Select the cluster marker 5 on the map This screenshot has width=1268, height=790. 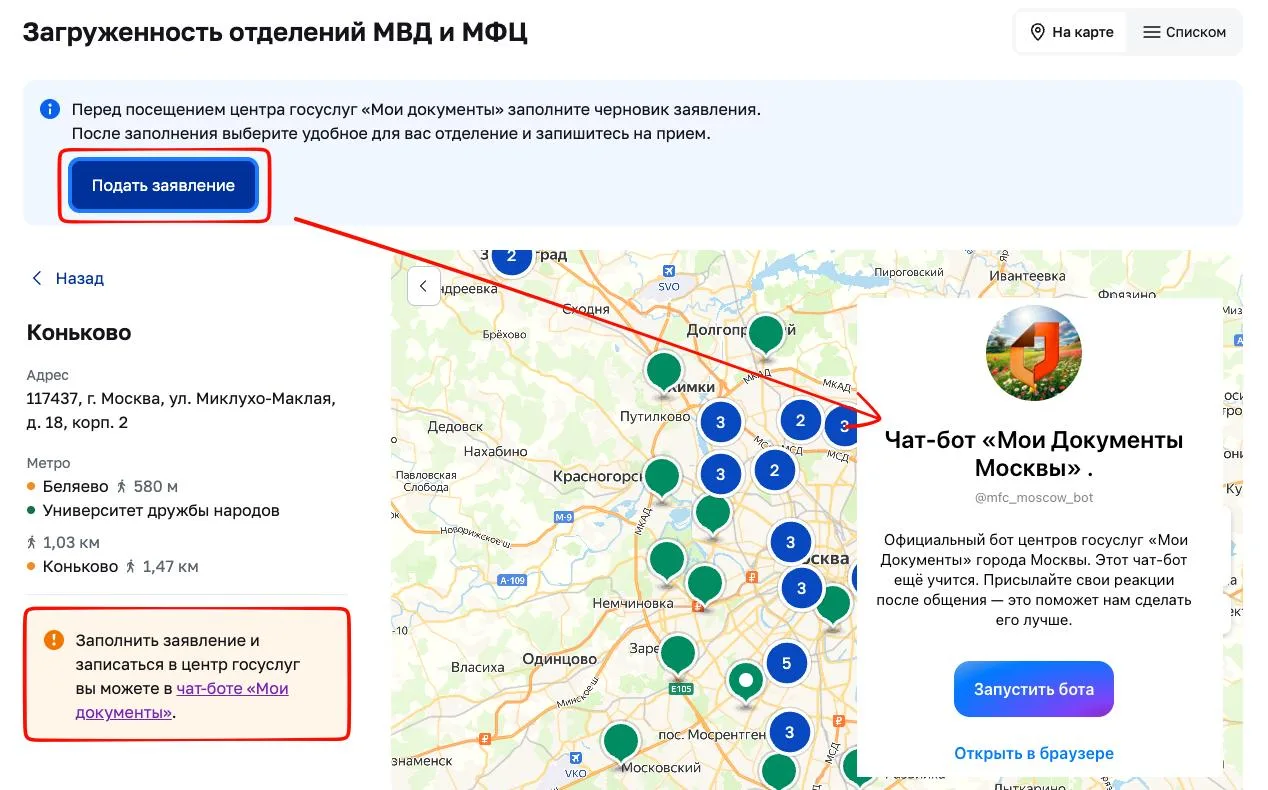coord(786,663)
